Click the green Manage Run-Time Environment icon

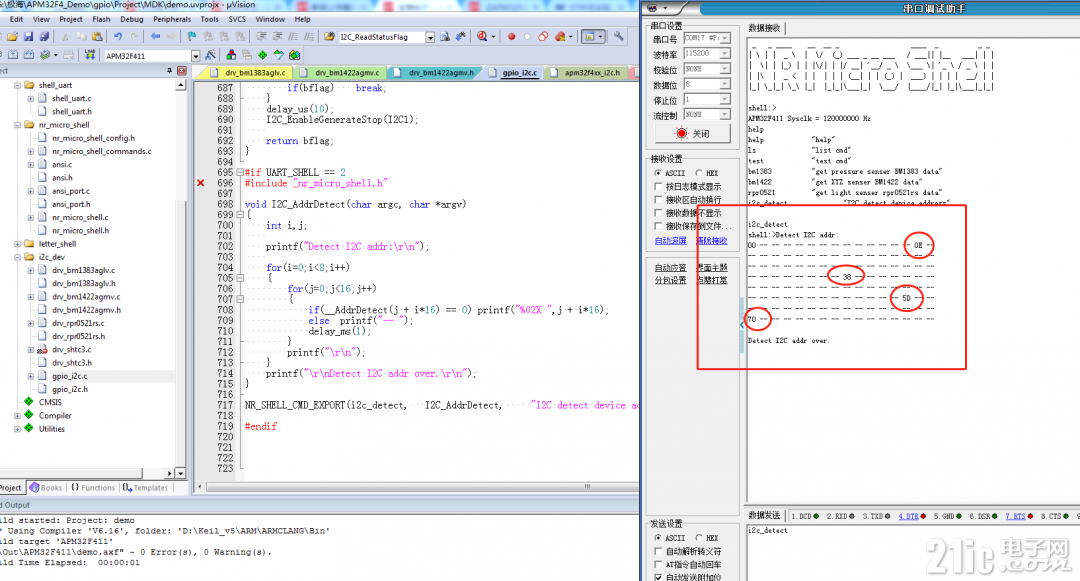click(x=262, y=55)
